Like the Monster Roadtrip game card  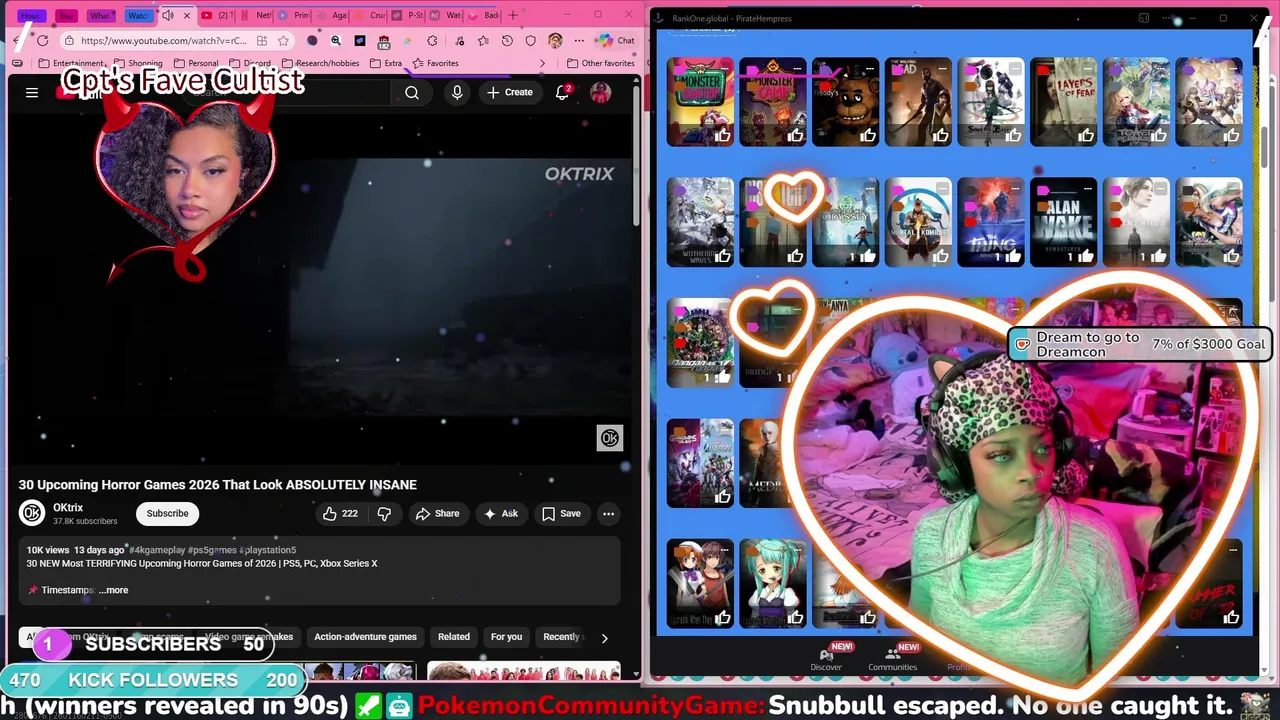pyautogui.click(x=722, y=135)
